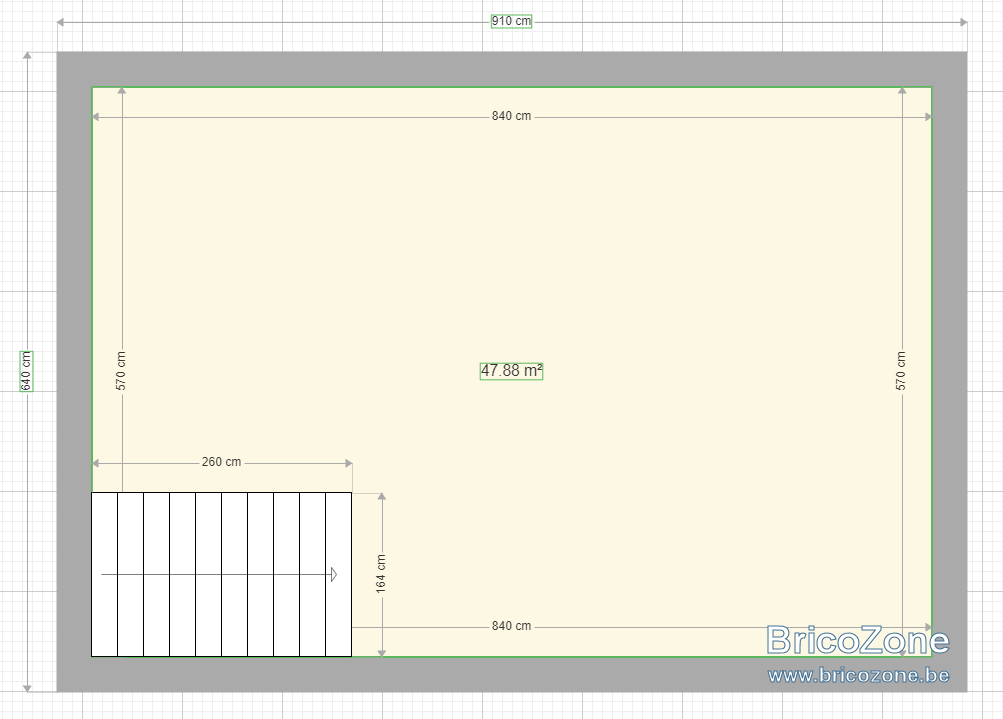The height and width of the screenshot is (719, 1003).
Task: Select the first stair tread on left
Action: click(104, 574)
